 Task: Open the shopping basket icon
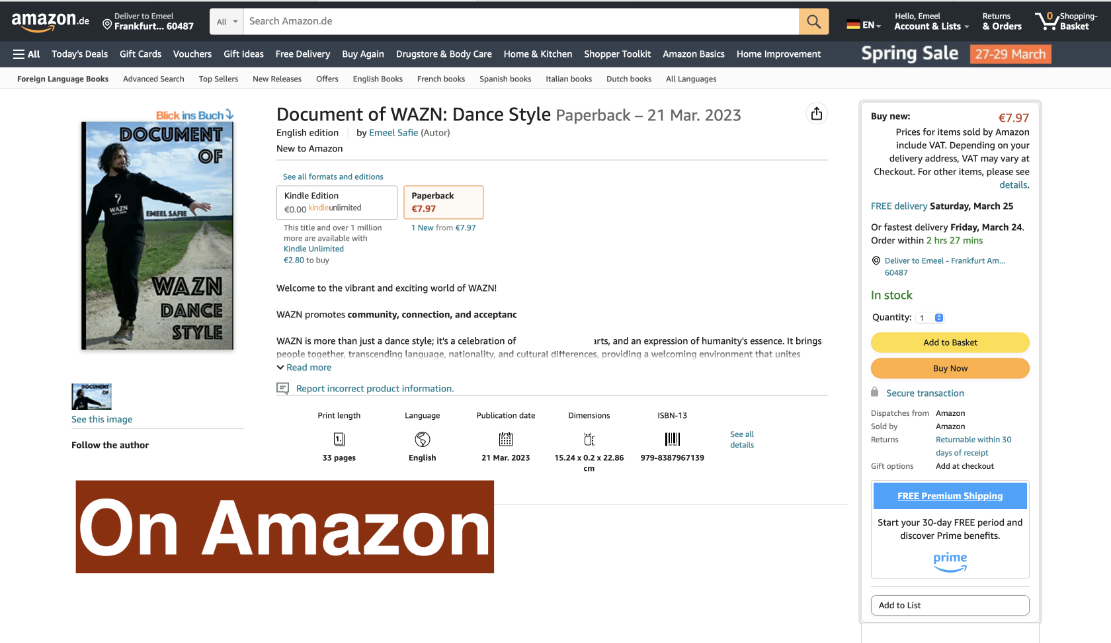[x=1047, y=21]
